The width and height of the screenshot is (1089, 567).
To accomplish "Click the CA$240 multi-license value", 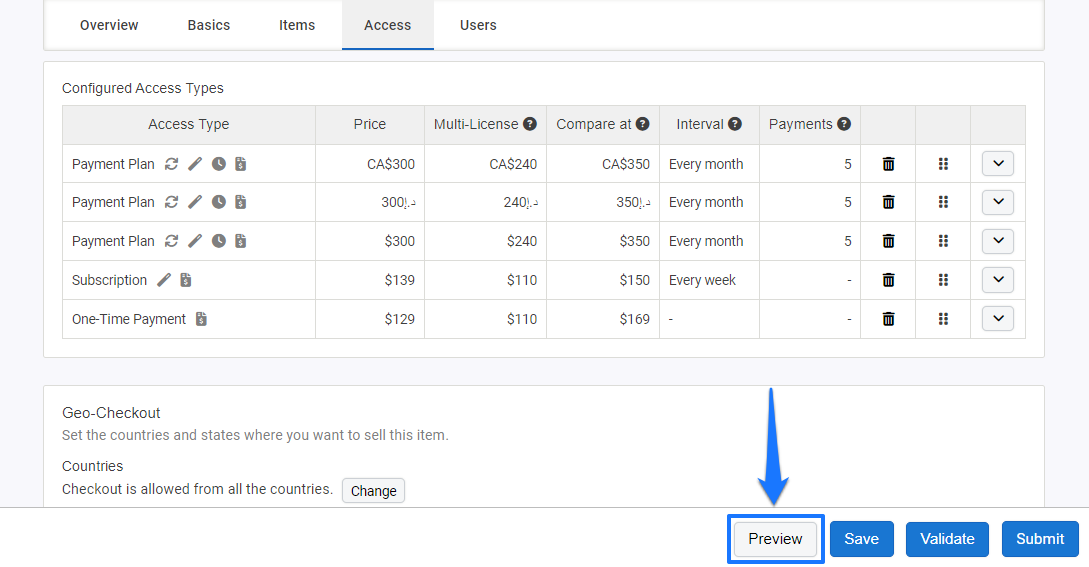I will (513, 164).
